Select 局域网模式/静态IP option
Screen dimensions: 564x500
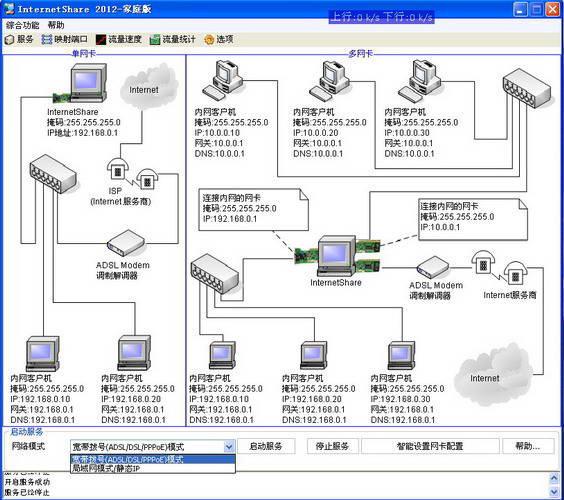(x=153, y=468)
